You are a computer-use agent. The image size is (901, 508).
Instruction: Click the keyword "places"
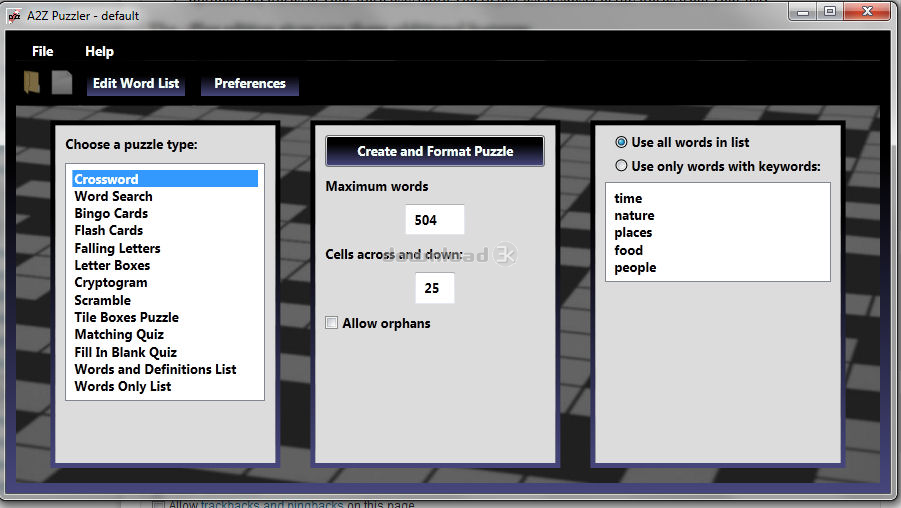pyautogui.click(x=633, y=233)
